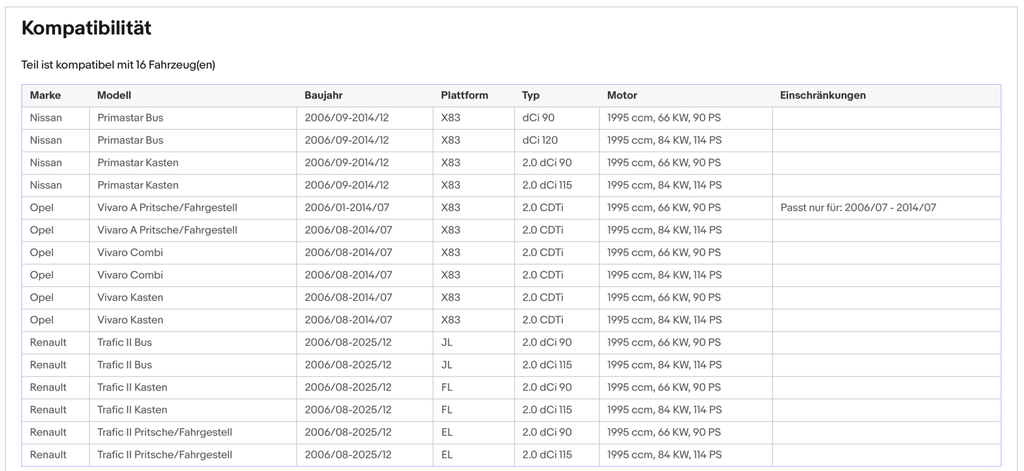The height and width of the screenshot is (471, 1024).
Task: Click '2.0 dCi 90' type in the JL platform row
Action: (x=547, y=342)
